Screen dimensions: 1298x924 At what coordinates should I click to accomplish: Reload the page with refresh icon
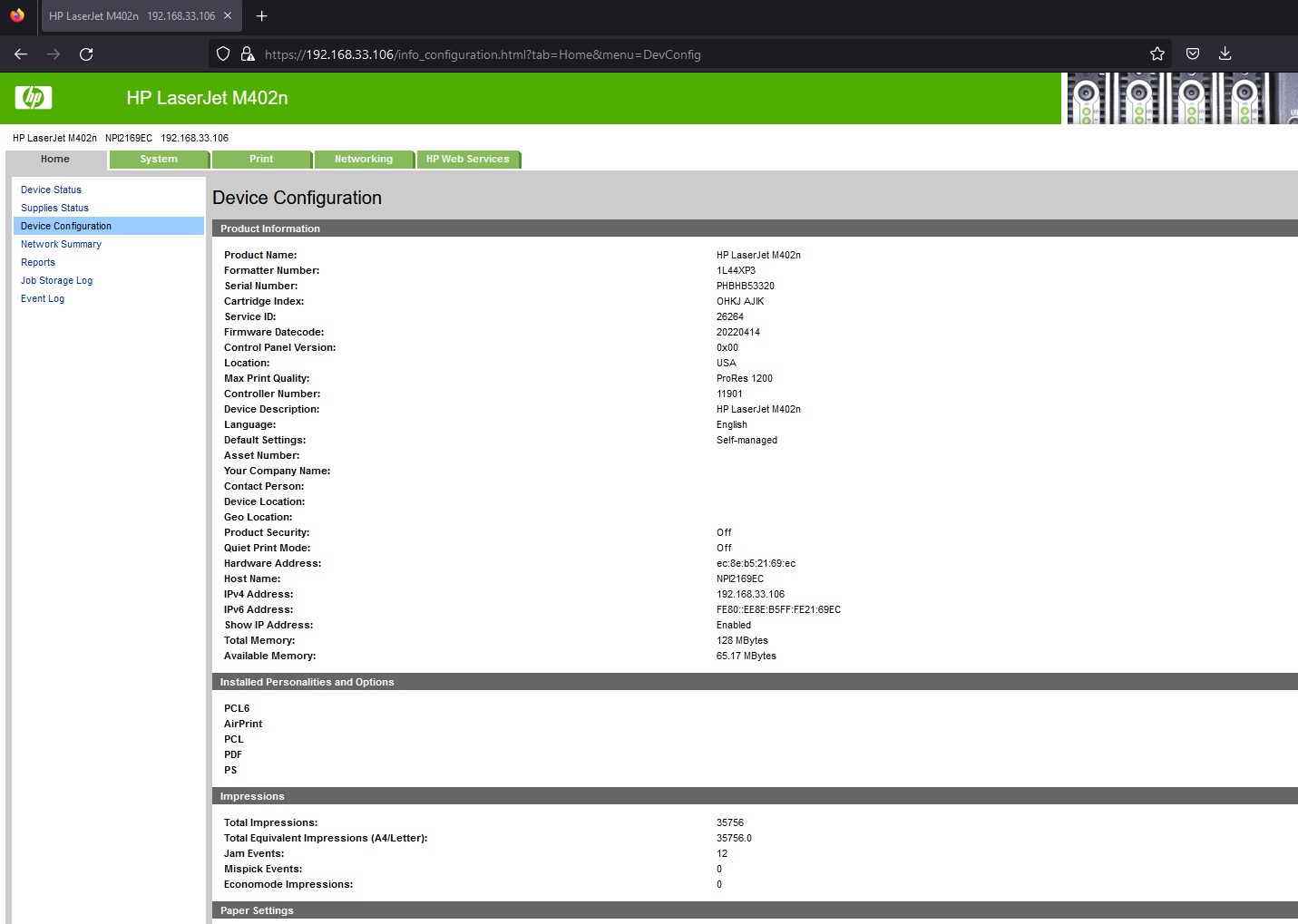pyautogui.click(x=86, y=54)
